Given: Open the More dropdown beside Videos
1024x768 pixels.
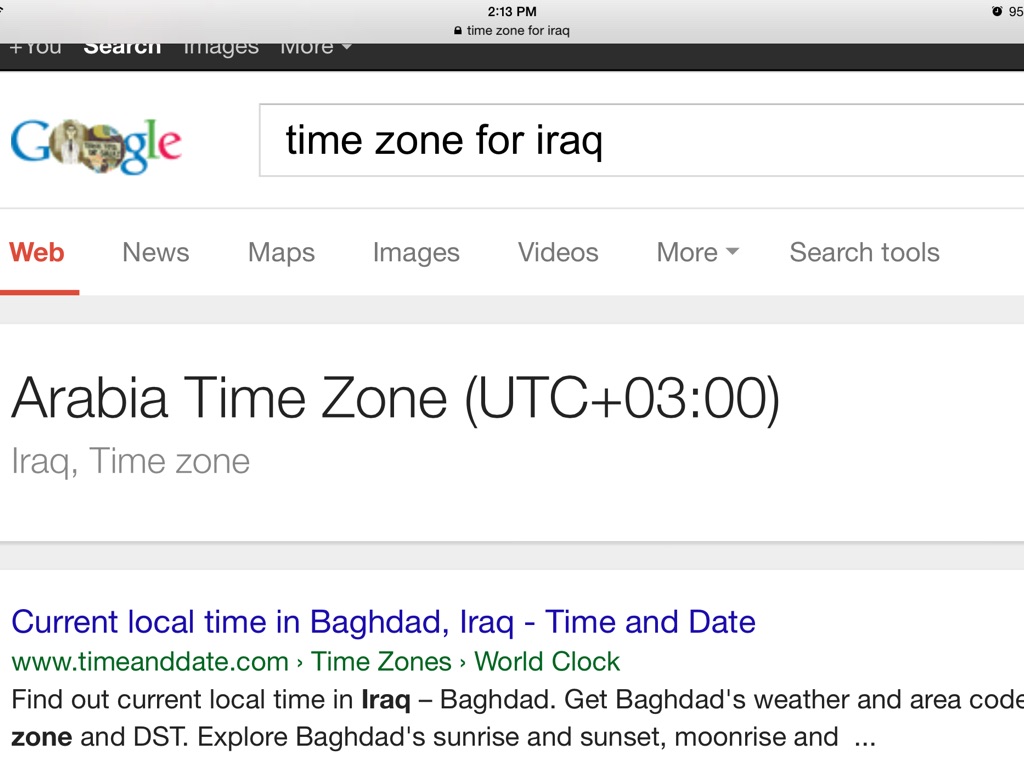Looking at the screenshot, I should pyautogui.click(x=697, y=252).
